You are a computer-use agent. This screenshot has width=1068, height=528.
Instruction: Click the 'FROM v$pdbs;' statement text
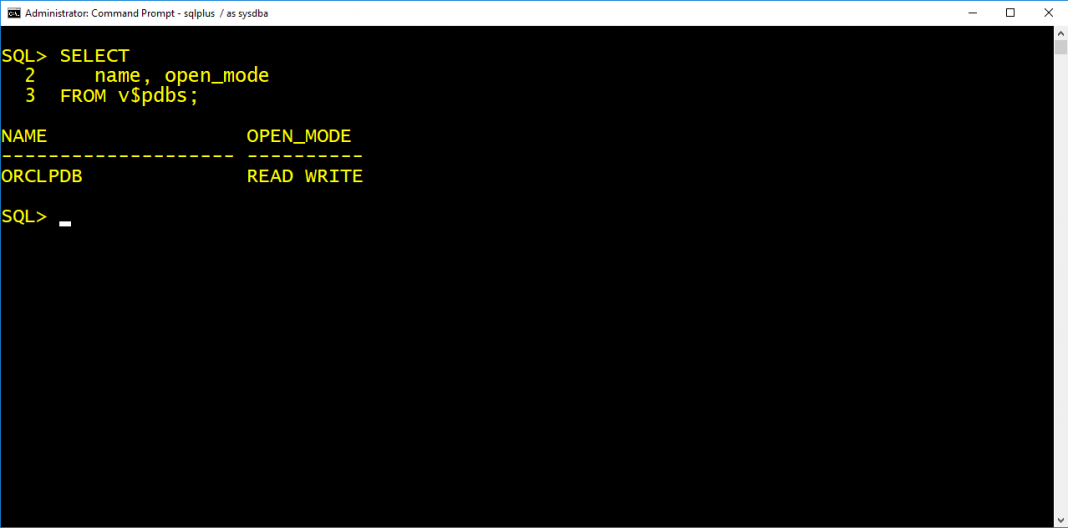[x=129, y=97]
